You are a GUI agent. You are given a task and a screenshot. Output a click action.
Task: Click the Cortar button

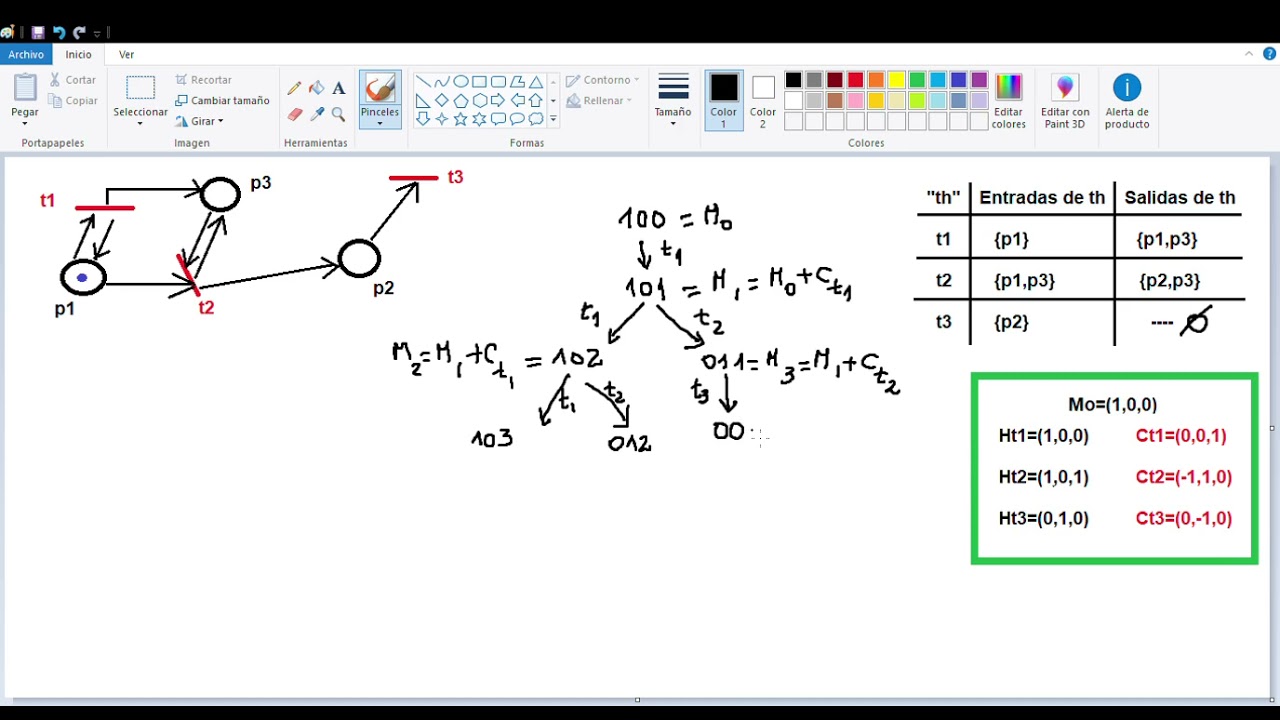[x=73, y=80]
